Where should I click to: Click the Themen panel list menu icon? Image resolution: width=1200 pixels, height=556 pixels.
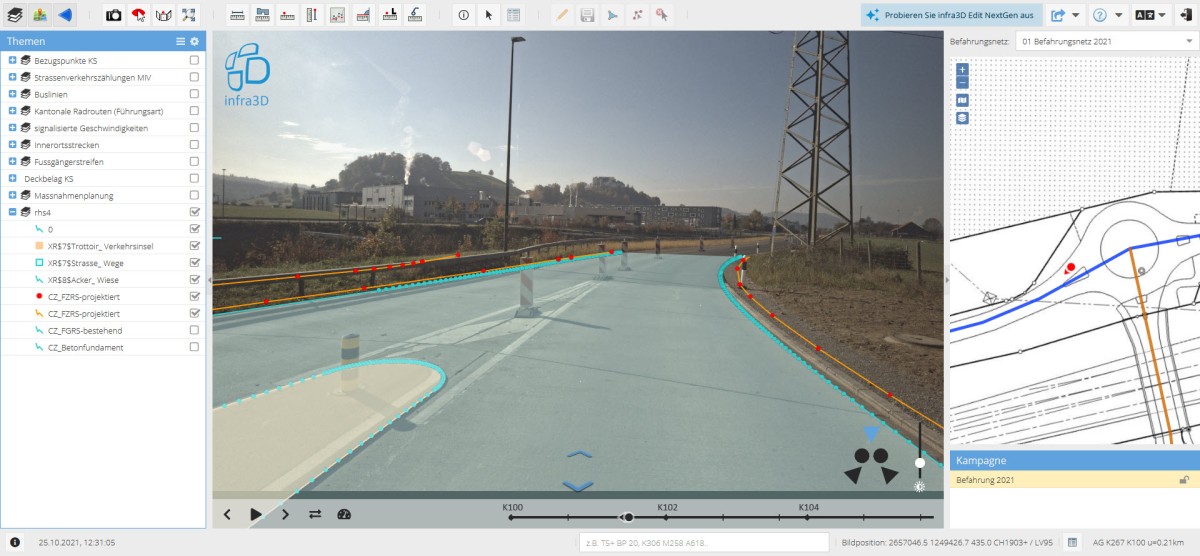(x=181, y=41)
